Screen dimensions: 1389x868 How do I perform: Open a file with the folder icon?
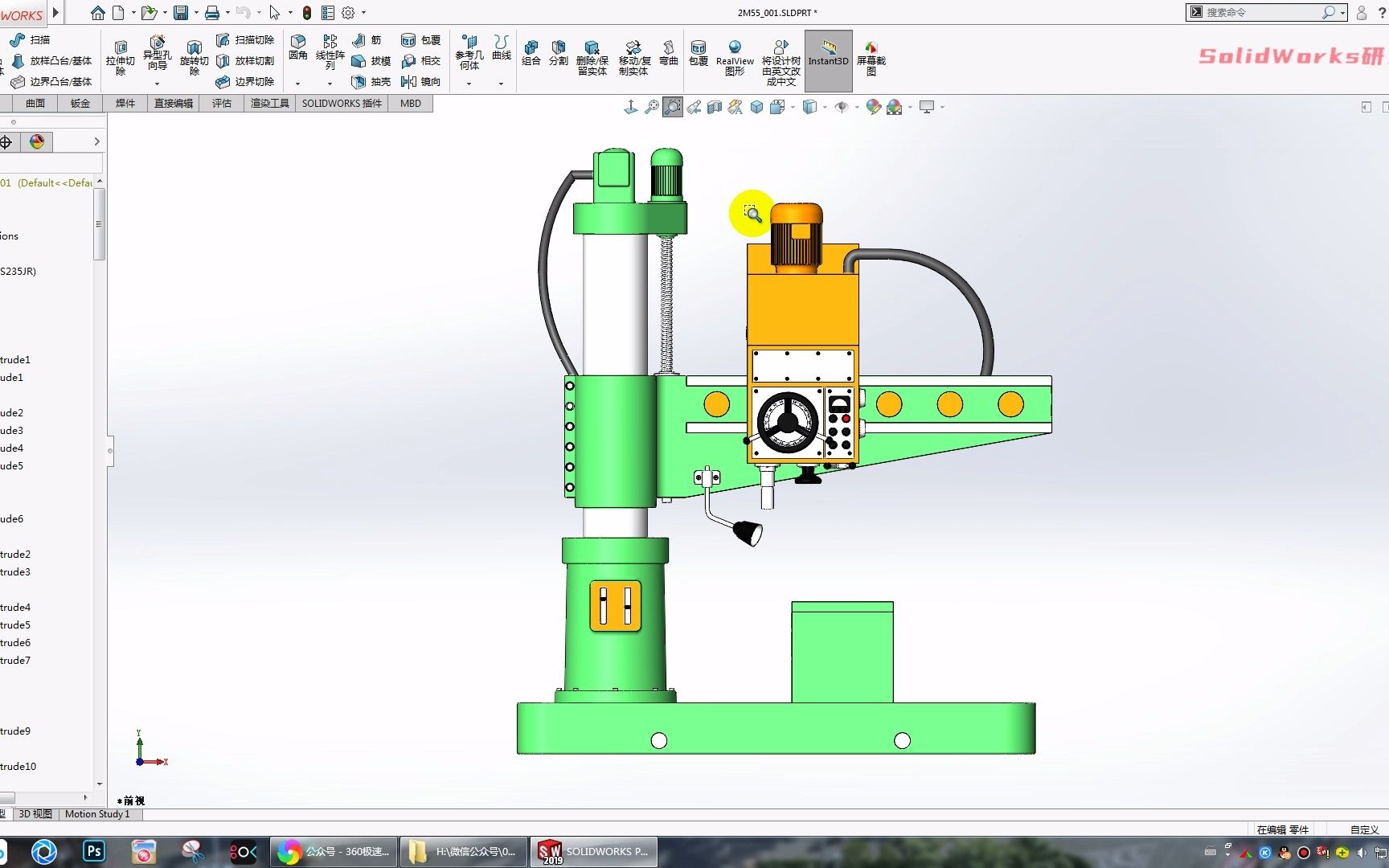(148, 13)
